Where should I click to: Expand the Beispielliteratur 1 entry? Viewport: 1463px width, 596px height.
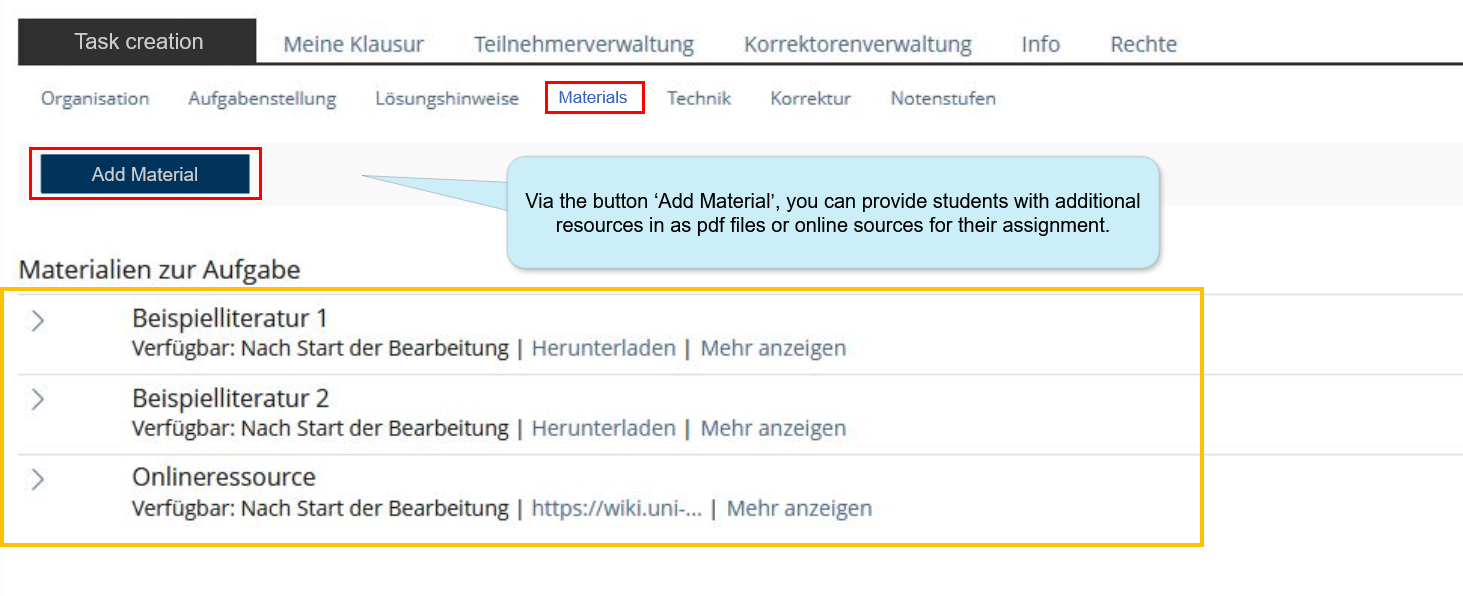pos(37,322)
